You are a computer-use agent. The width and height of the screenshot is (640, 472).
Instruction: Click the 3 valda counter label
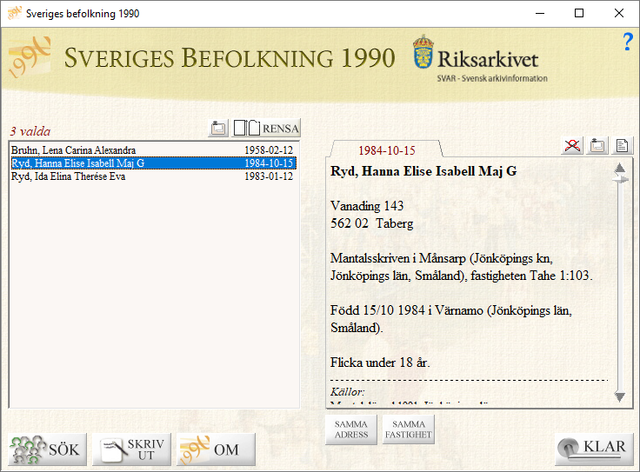click(x=30, y=131)
